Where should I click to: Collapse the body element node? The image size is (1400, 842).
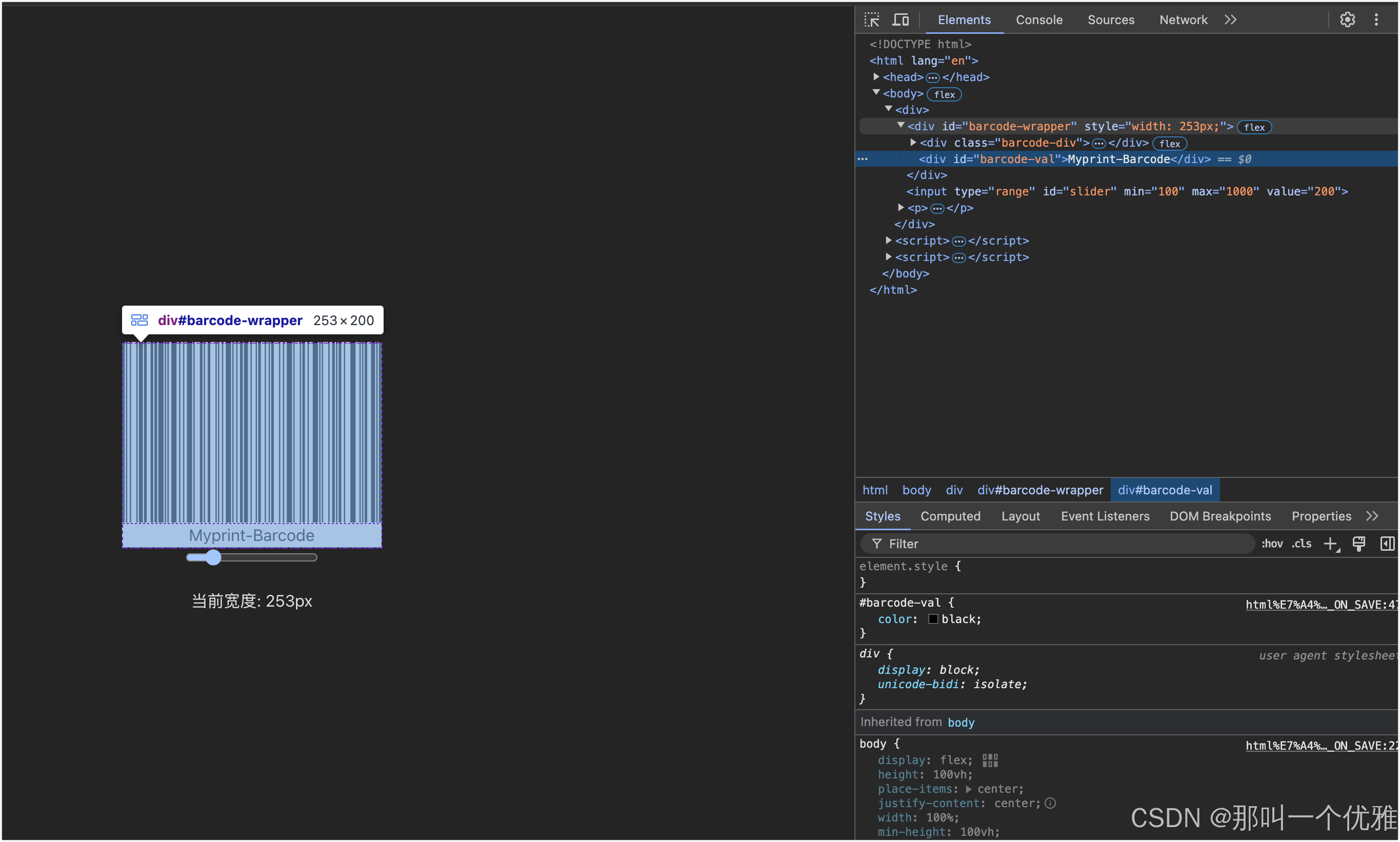pyautogui.click(x=876, y=92)
